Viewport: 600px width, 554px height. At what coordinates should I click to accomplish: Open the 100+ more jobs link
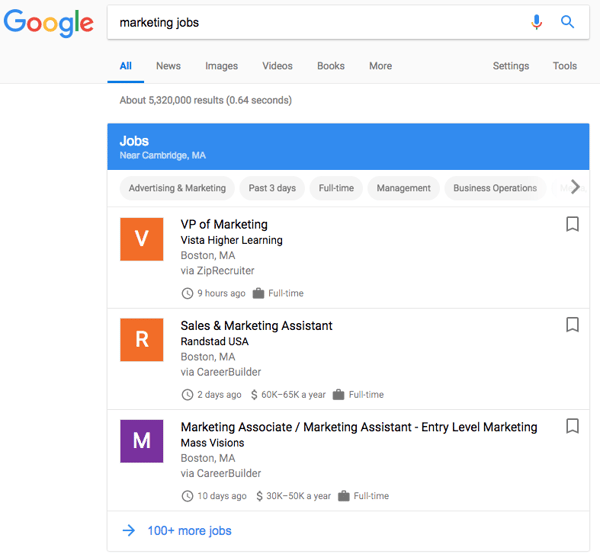(x=188, y=530)
